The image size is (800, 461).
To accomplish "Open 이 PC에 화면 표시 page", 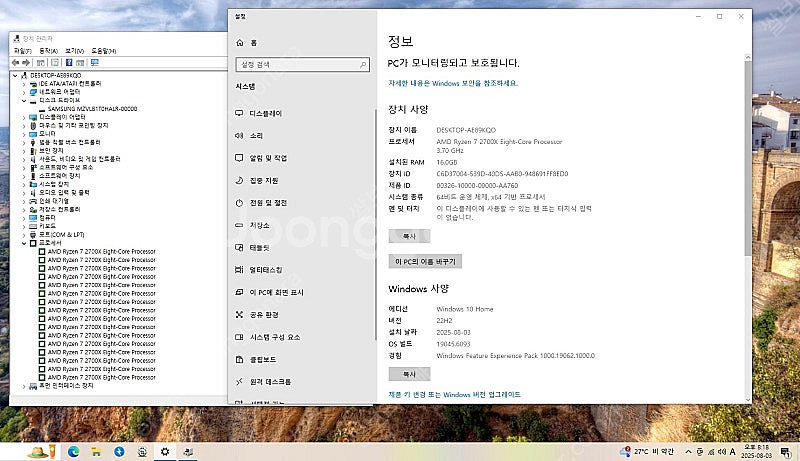I will coord(301,292).
